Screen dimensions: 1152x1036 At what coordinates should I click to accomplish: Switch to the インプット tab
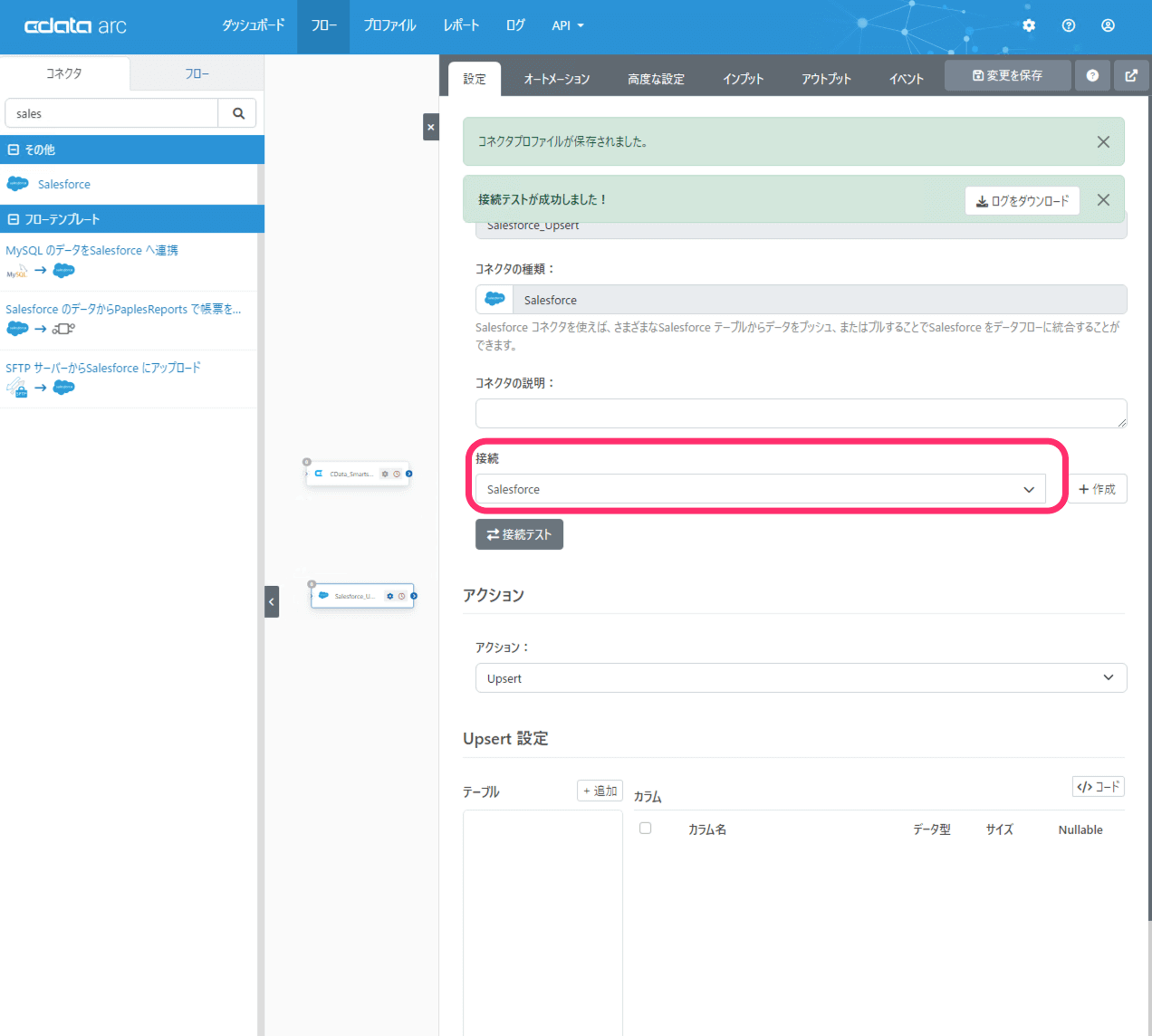tap(744, 79)
